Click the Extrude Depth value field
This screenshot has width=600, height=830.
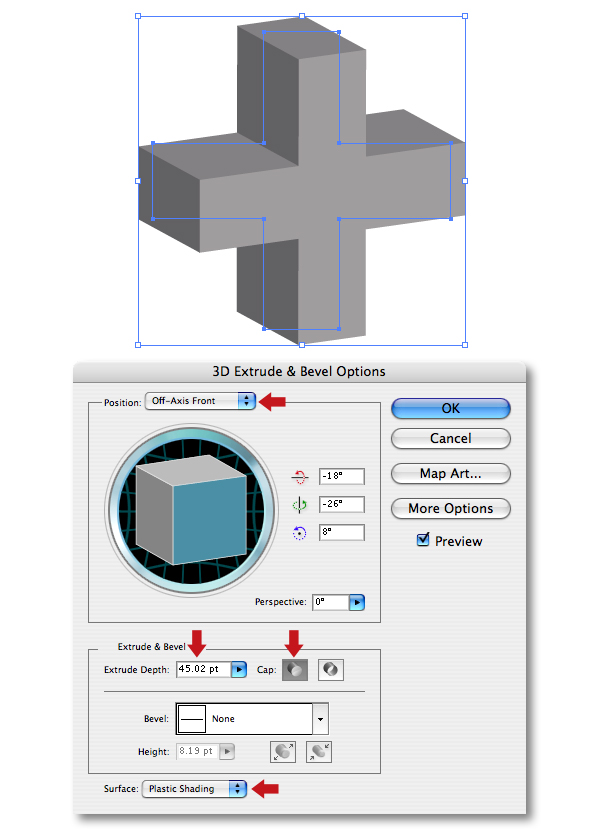coord(203,669)
